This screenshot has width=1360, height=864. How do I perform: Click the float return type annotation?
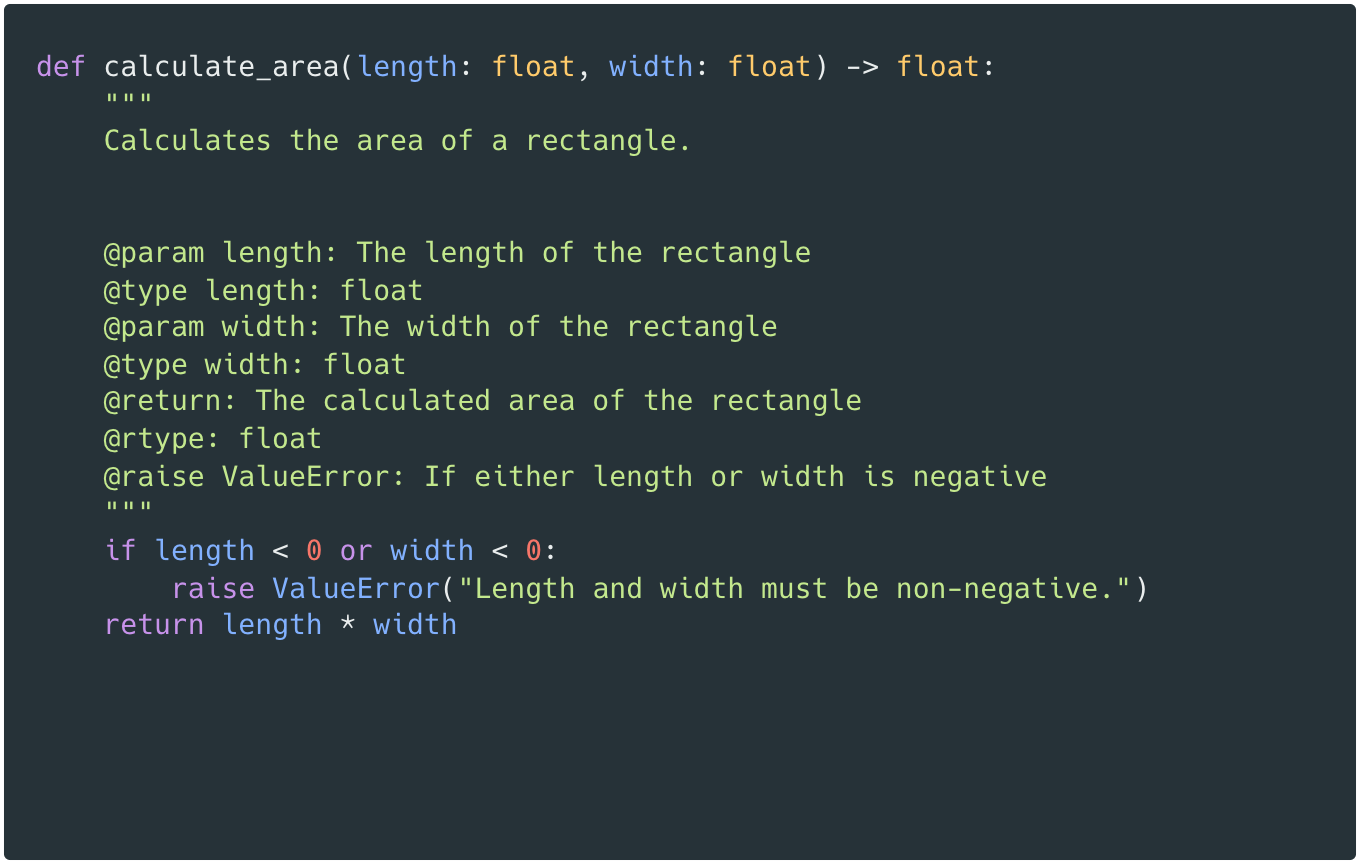pos(937,67)
